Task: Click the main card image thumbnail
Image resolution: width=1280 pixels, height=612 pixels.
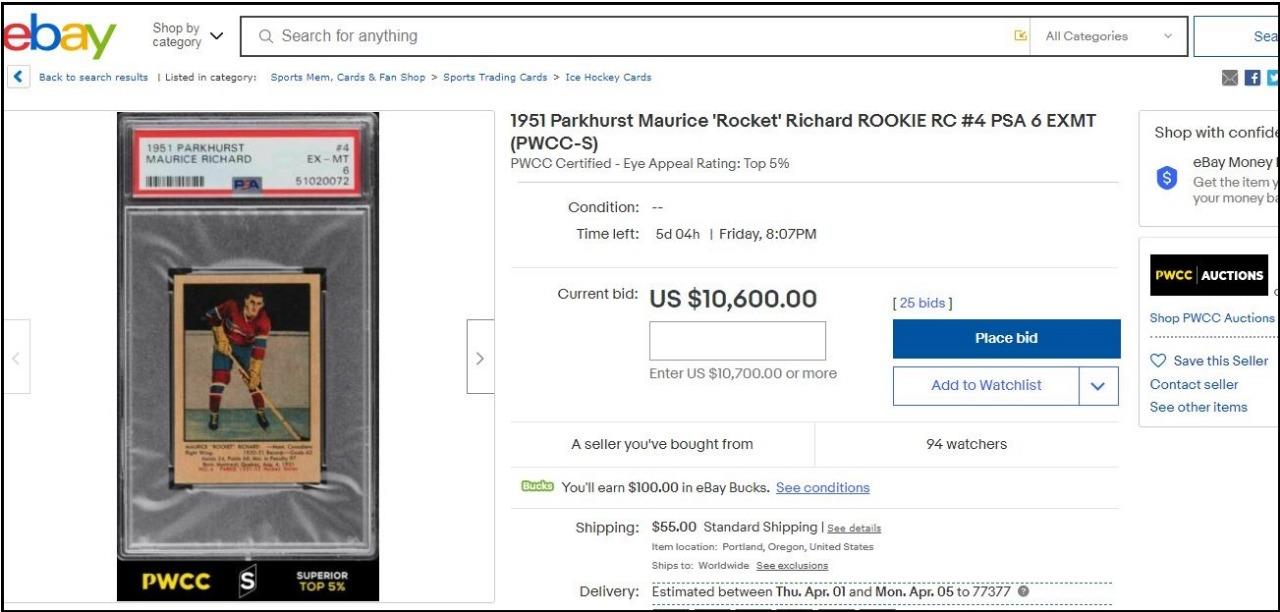Action: pos(247,356)
